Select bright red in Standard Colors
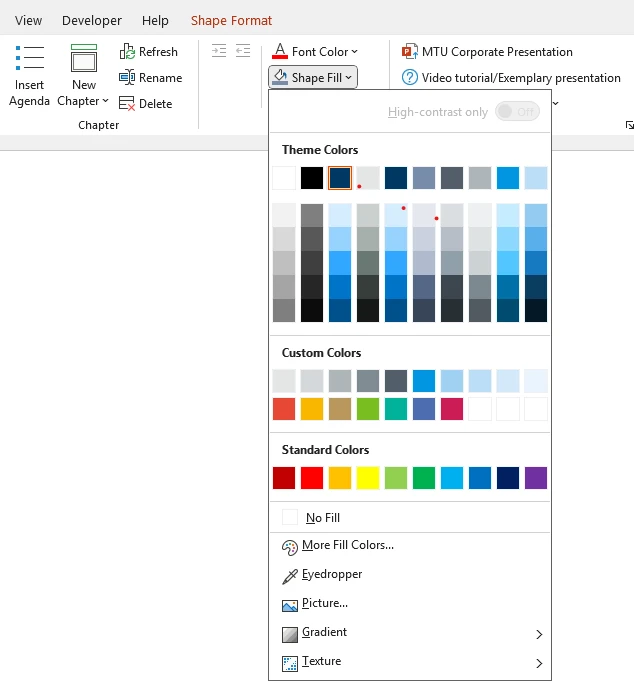 (x=312, y=478)
